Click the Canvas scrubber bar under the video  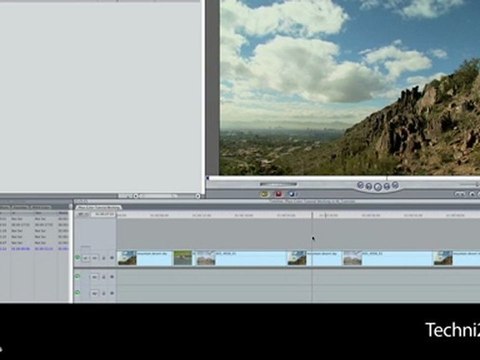coord(343,178)
